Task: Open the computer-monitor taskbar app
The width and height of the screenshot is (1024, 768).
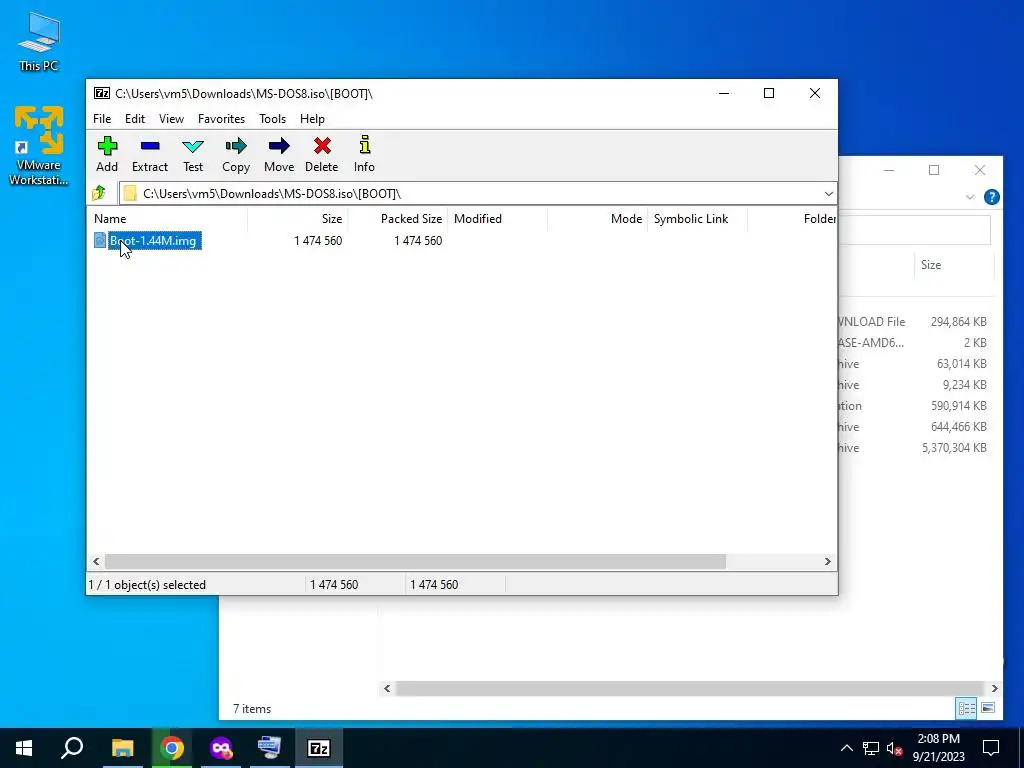Action: 269,748
